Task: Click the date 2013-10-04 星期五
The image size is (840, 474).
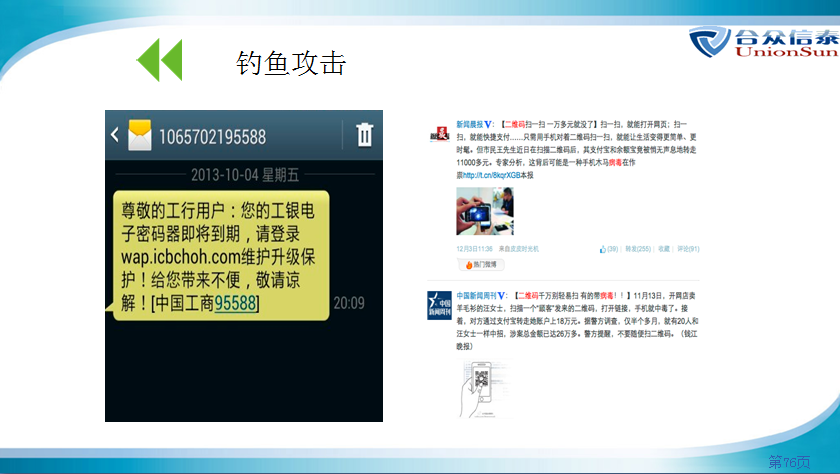Action: pyautogui.click(x=245, y=175)
